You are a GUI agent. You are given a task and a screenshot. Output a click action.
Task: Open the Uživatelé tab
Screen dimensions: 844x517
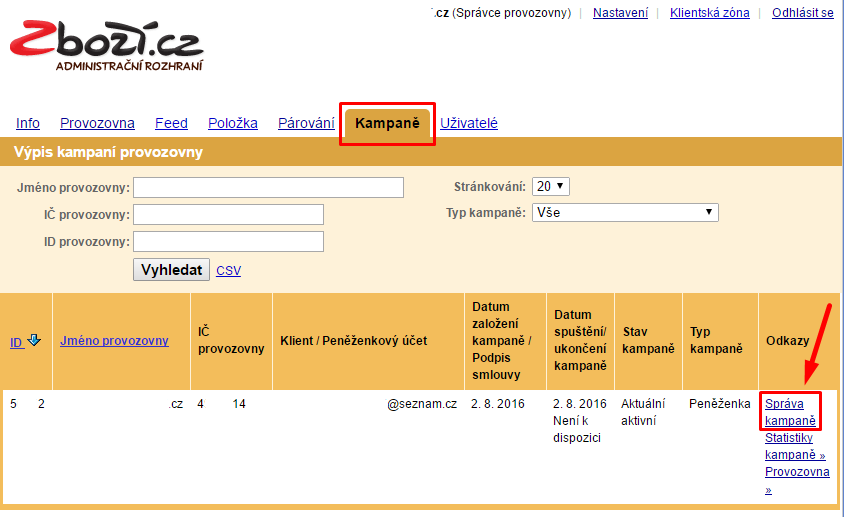tap(469, 123)
